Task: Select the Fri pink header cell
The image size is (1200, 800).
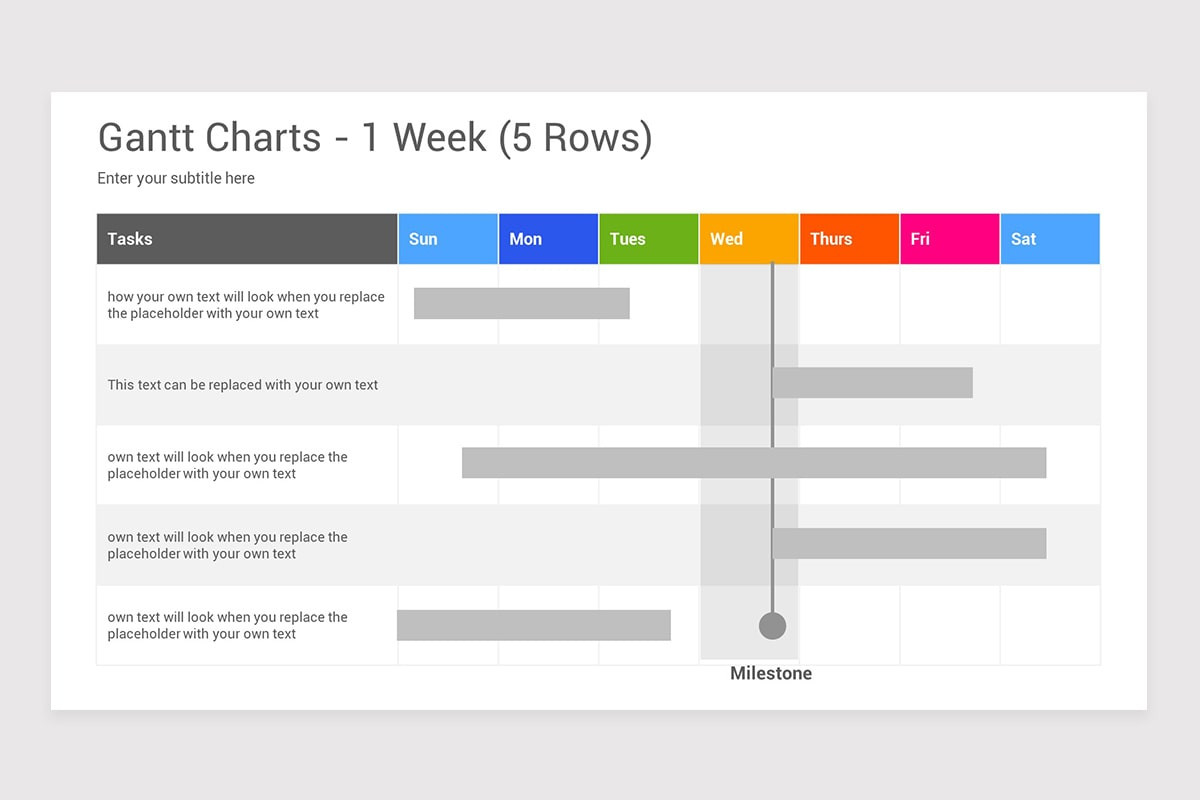Action: [950, 239]
